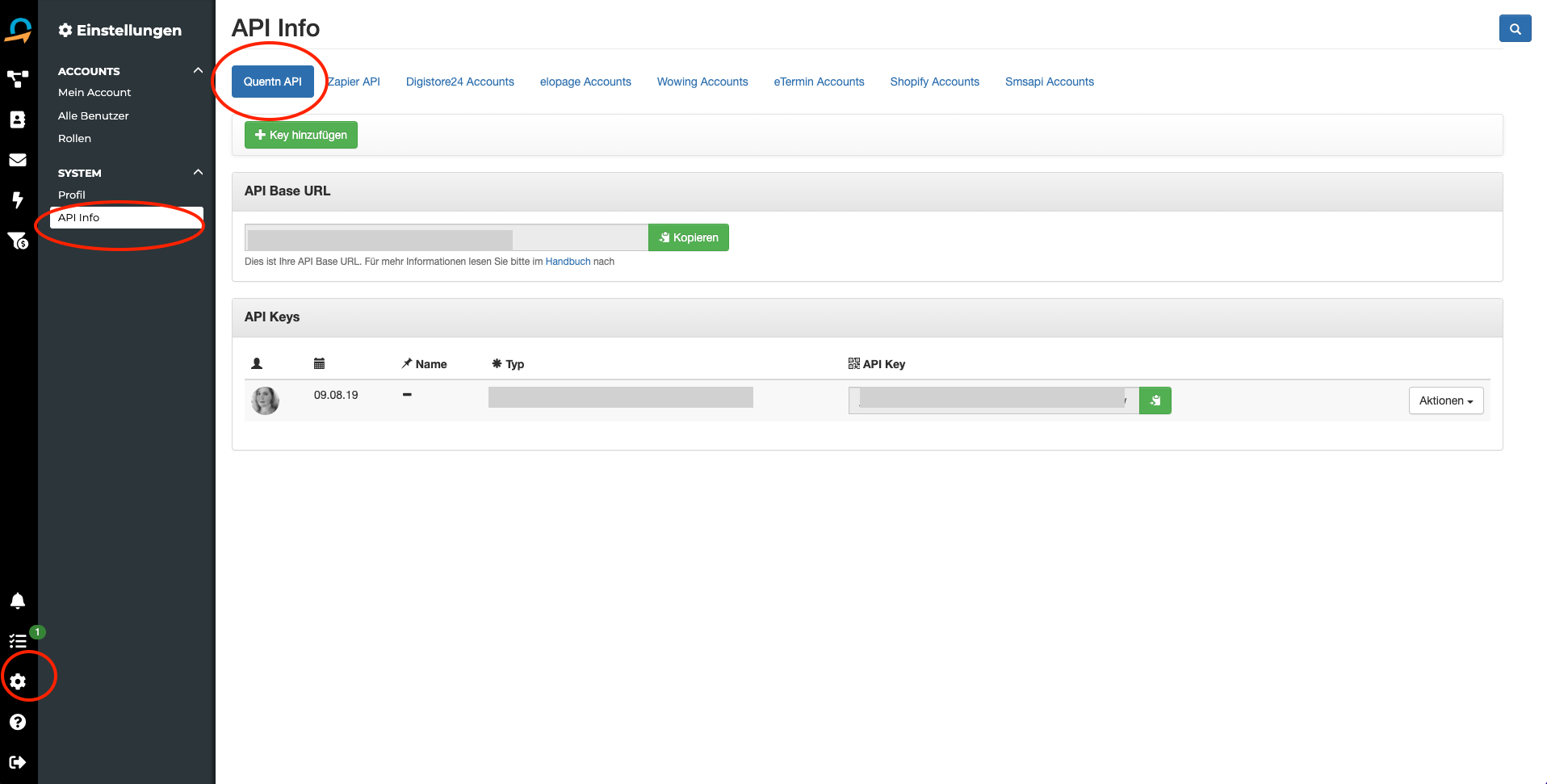Open the task list with badge
Viewport: 1547px width, 784px height.
(x=18, y=640)
